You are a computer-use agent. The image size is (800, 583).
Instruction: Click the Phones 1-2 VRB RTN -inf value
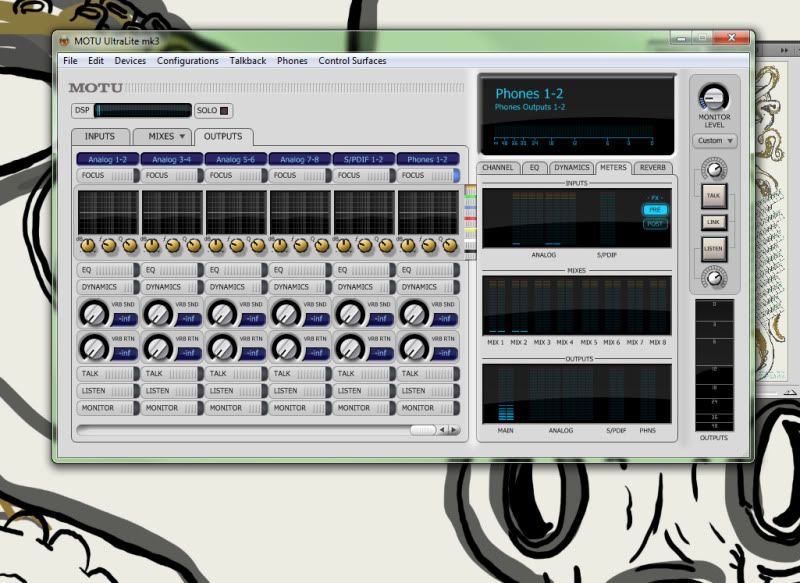click(x=444, y=353)
